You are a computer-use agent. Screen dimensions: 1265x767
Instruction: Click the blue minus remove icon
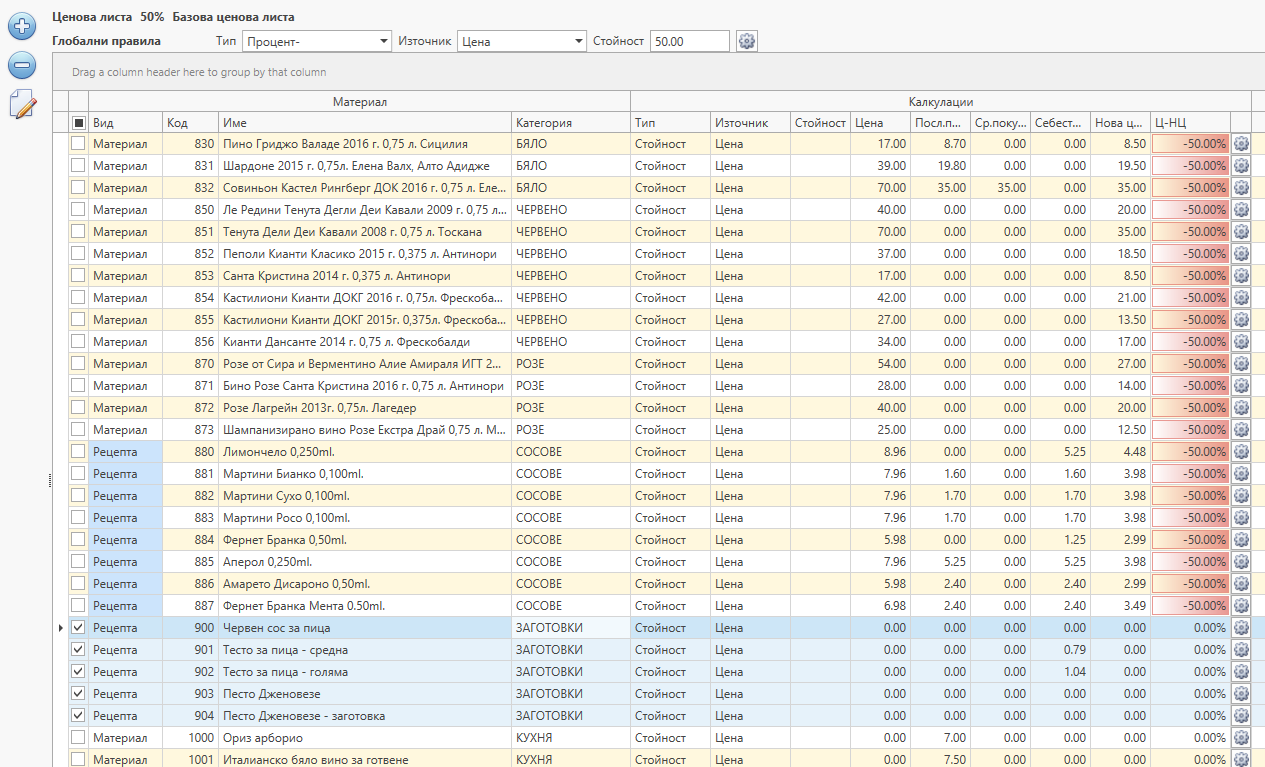(x=22, y=66)
